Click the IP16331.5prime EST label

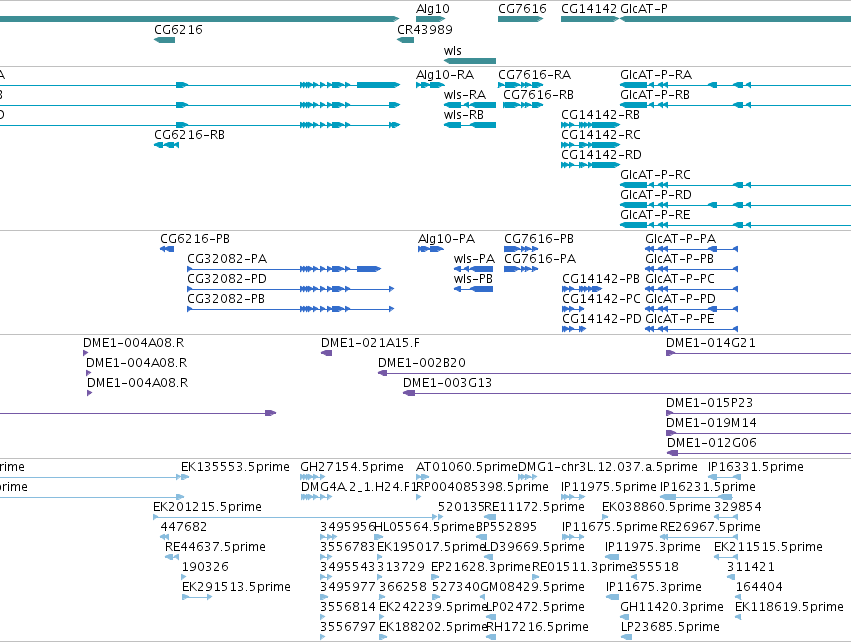(x=755, y=467)
